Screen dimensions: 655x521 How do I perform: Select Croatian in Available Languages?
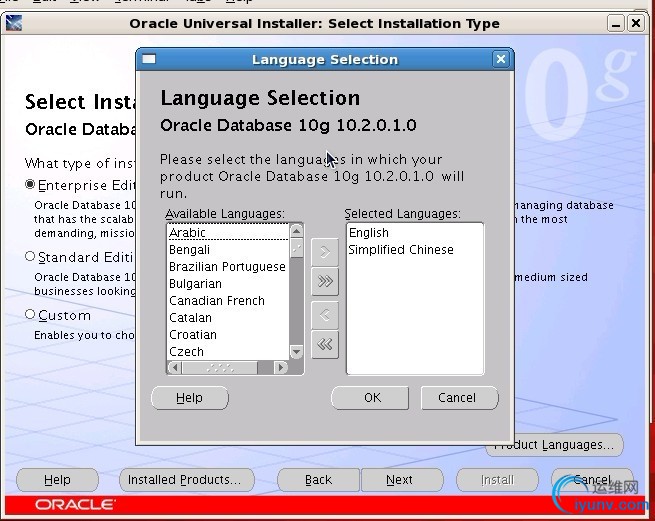(228, 335)
